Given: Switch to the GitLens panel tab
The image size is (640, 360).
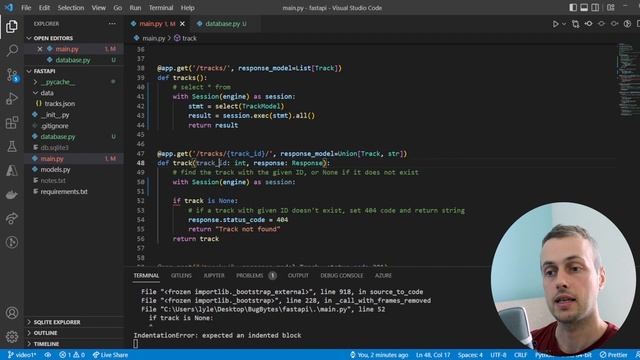Looking at the screenshot, I should 181,276.
